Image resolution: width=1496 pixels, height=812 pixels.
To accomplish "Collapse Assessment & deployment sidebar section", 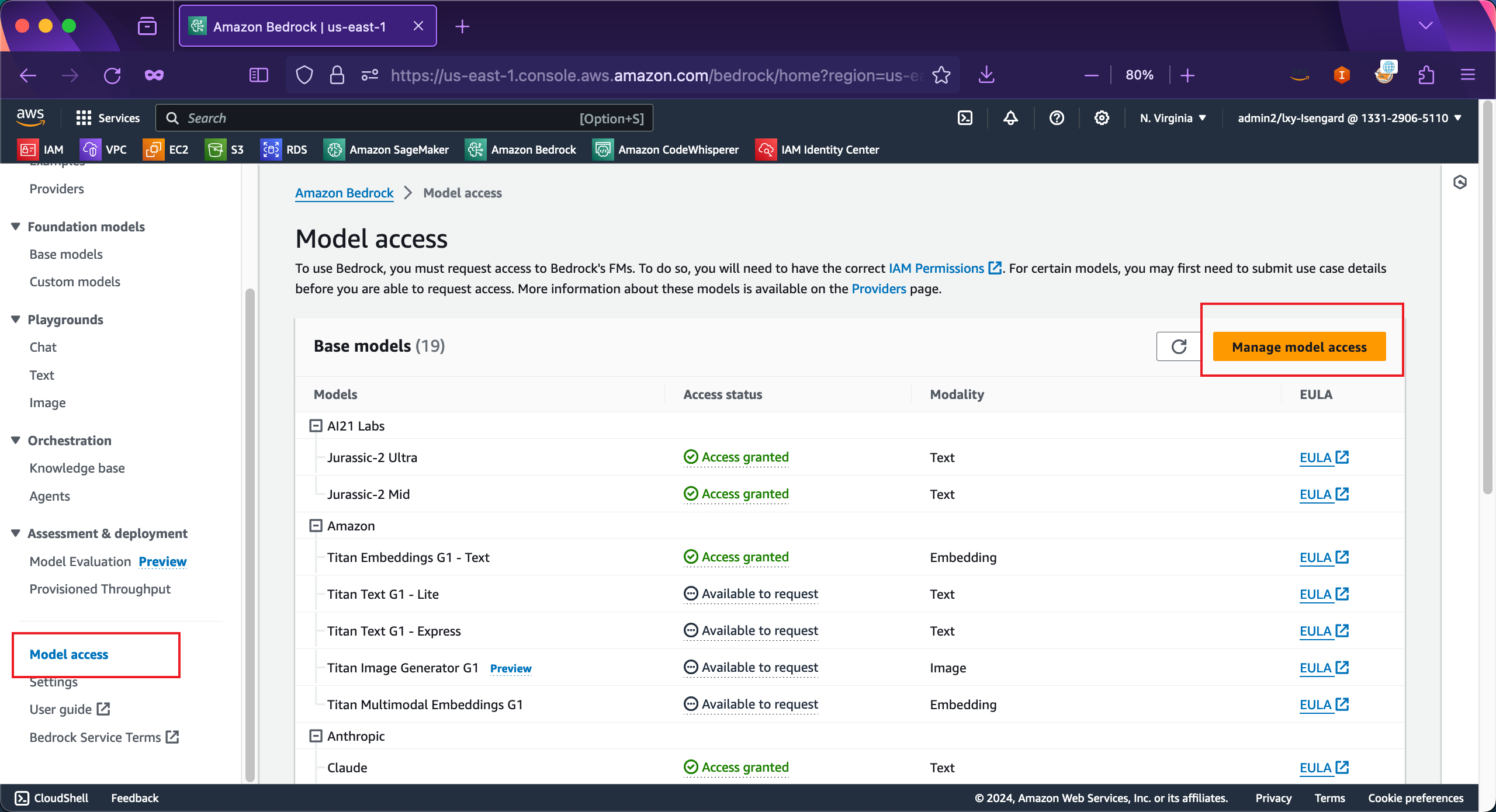I will pos(16,533).
